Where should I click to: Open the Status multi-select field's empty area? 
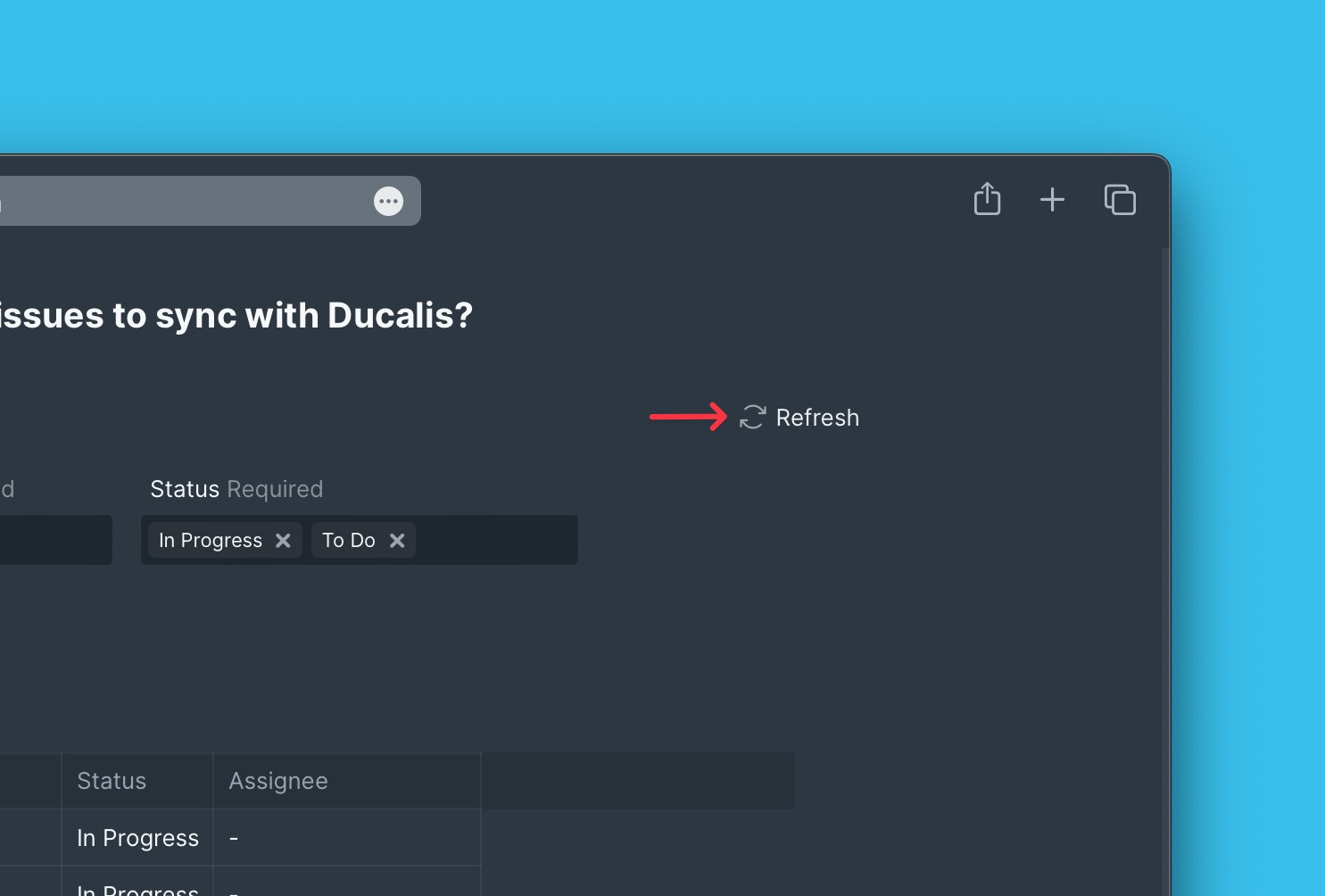(495, 541)
